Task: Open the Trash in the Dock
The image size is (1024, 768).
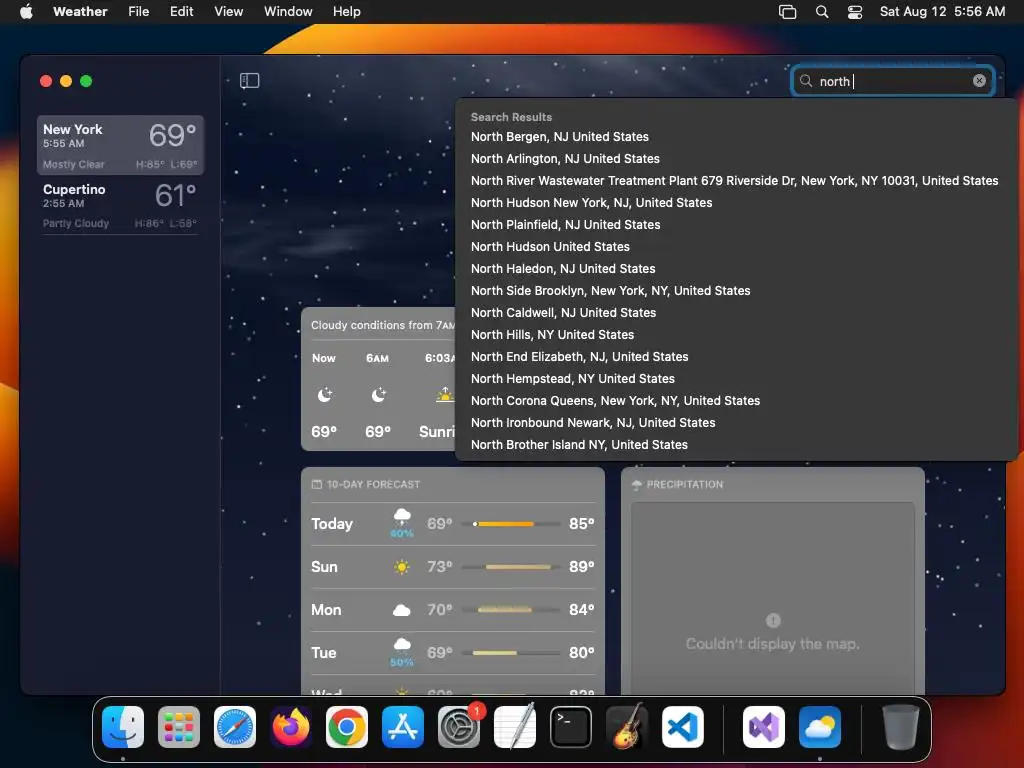Action: coord(901,727)
